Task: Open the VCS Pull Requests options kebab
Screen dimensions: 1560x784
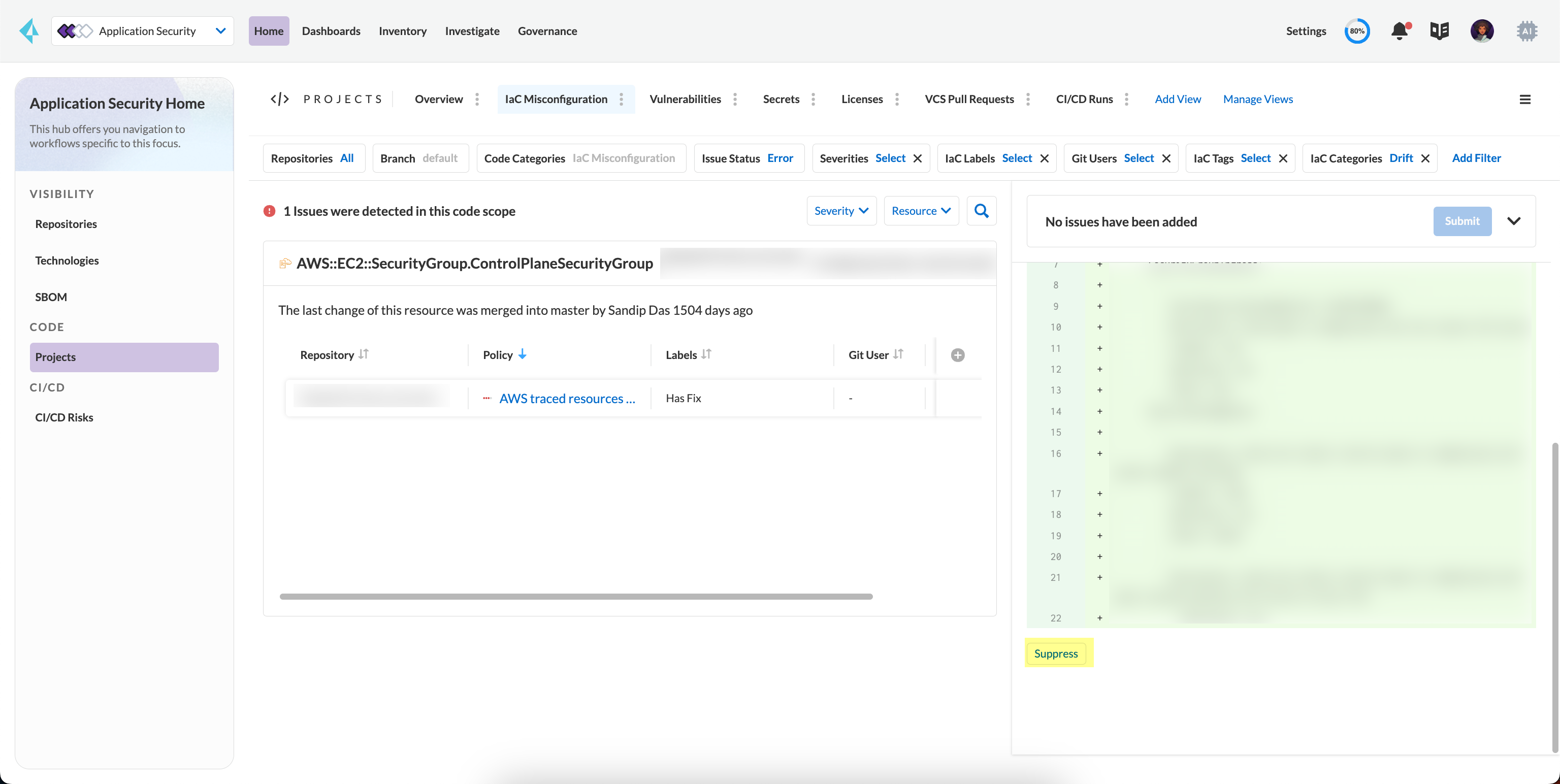Action: 1028,100
